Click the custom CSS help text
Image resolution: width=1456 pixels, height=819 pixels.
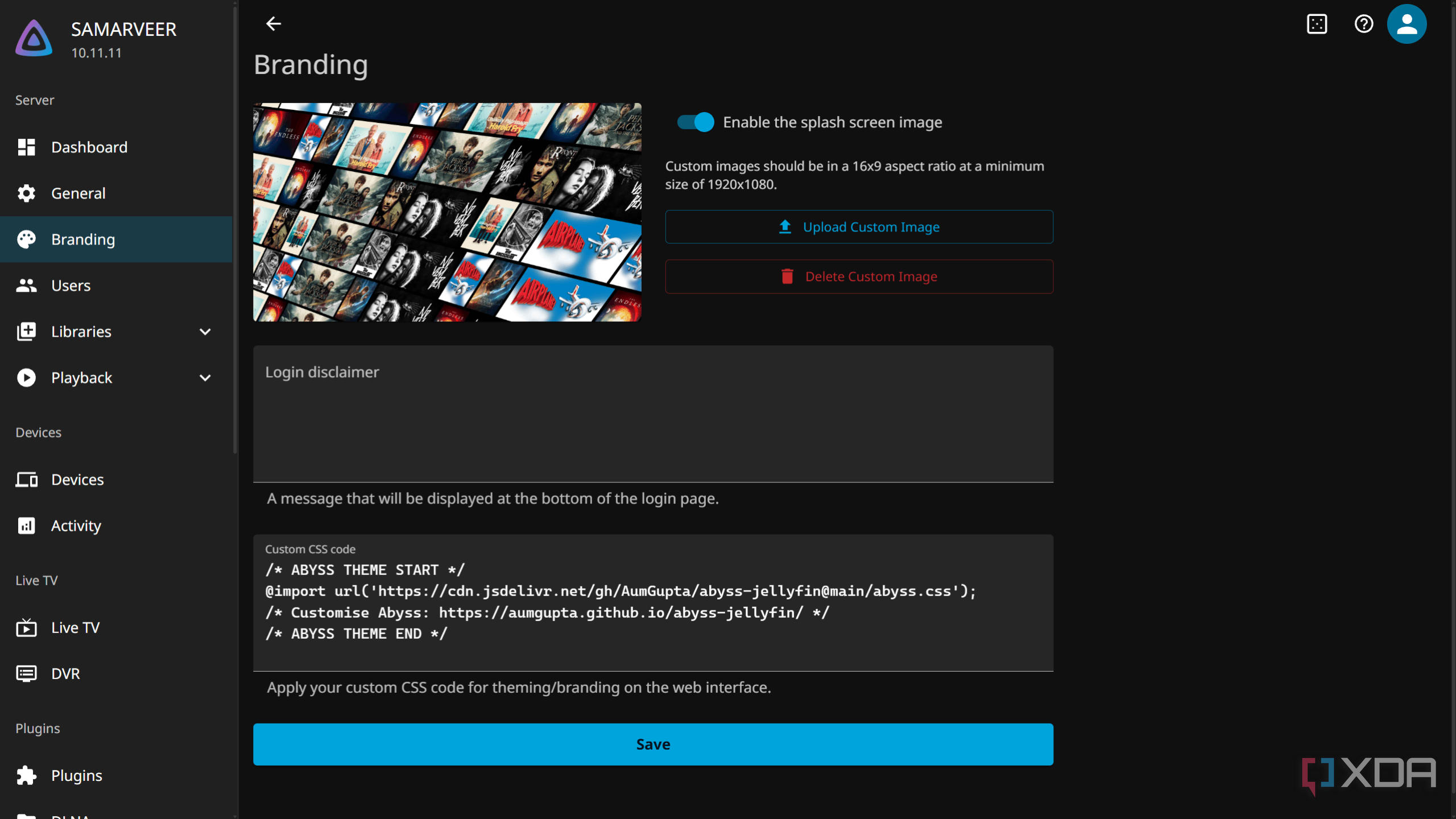[519, 688]
